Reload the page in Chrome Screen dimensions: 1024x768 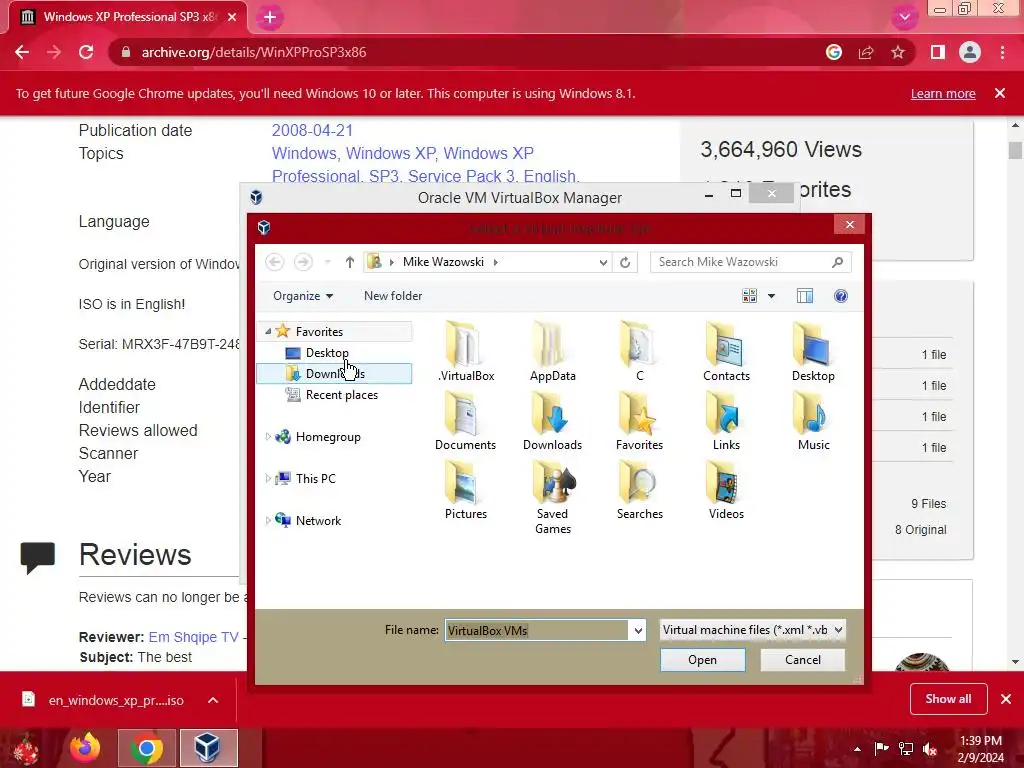click(86, 52)
